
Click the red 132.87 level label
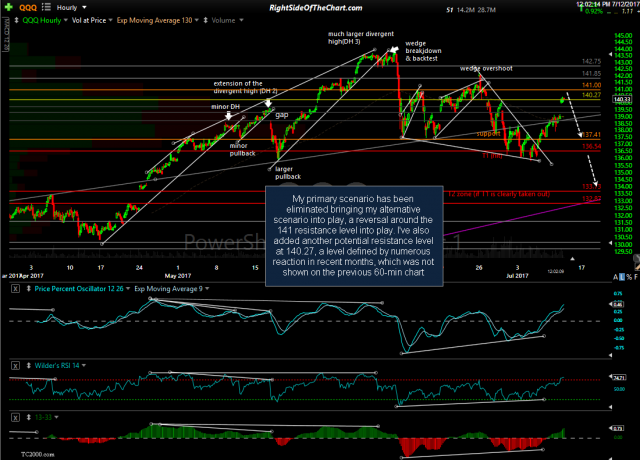pos(591,198)
